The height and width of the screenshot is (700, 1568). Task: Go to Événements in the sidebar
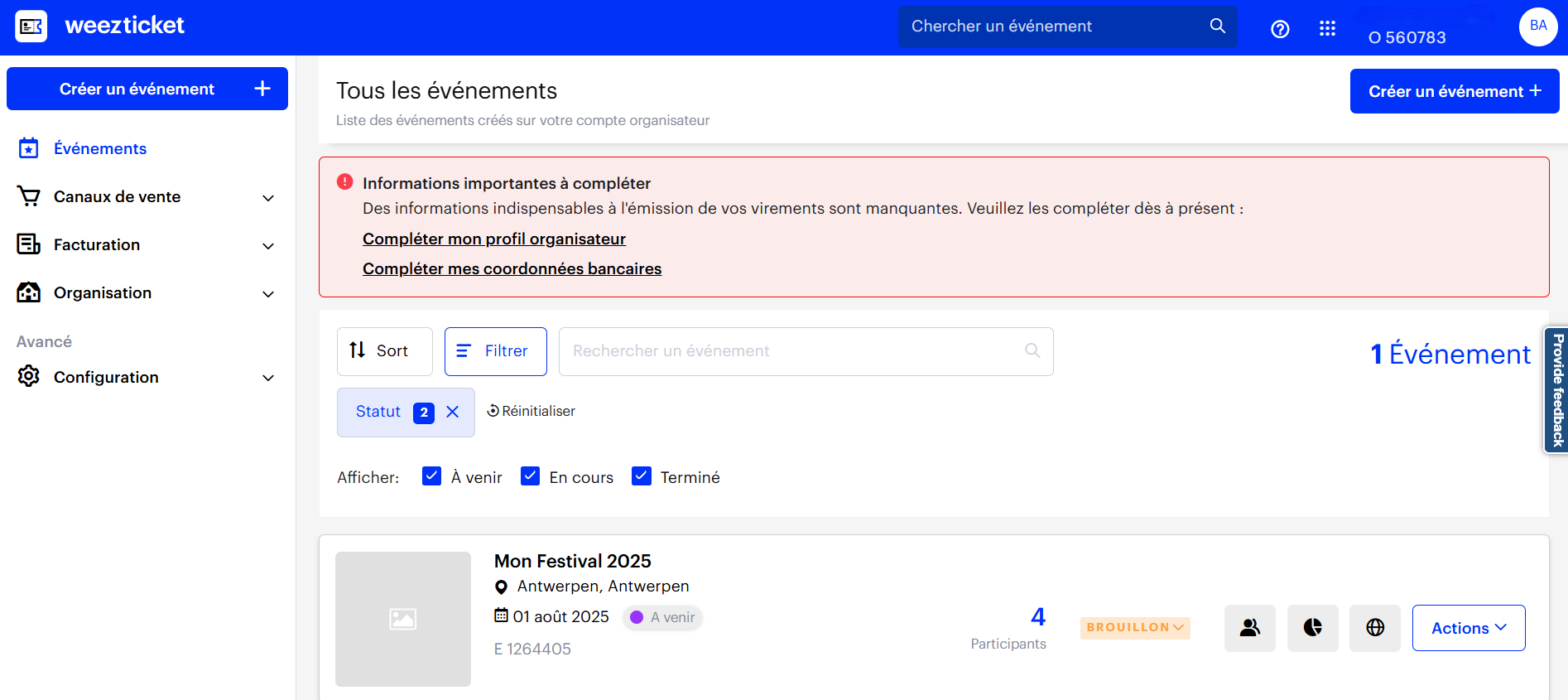click(99, 149)
